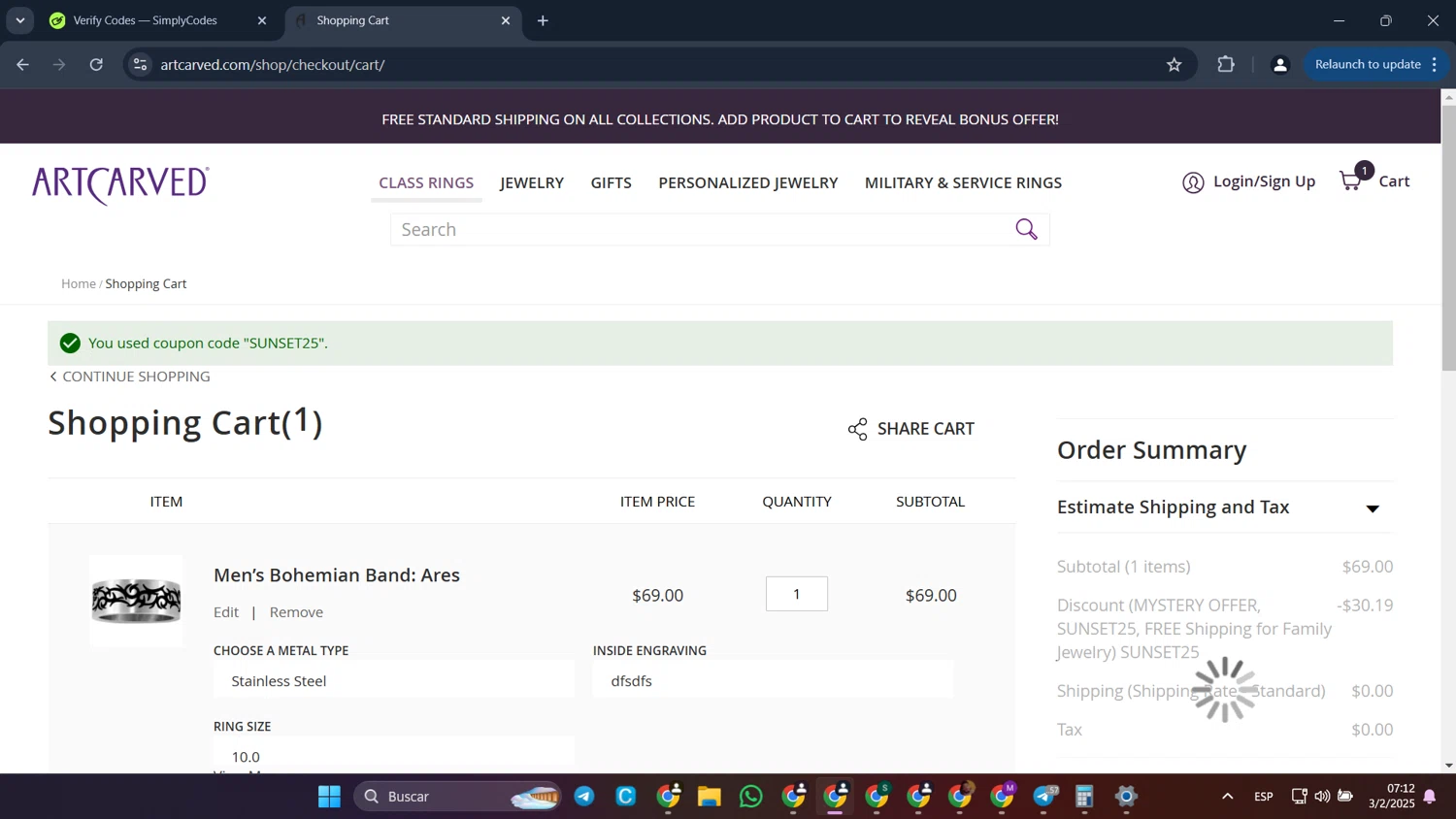Click the search magnifier icon
This screenshot has height=819, width=1456.
coord(1026,229)
